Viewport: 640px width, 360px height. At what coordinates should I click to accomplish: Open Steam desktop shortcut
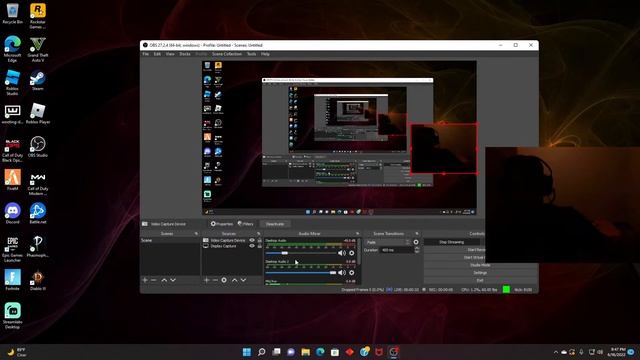coord(38,80)
